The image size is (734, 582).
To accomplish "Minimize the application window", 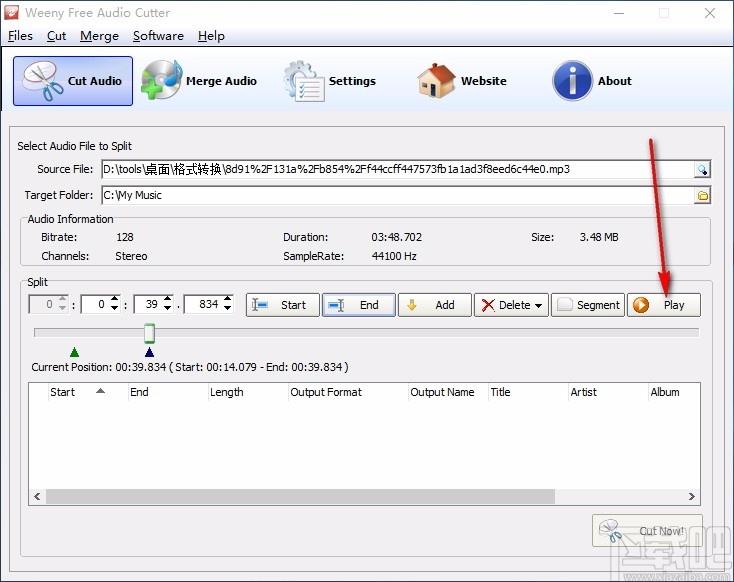I will coord(619,13).
